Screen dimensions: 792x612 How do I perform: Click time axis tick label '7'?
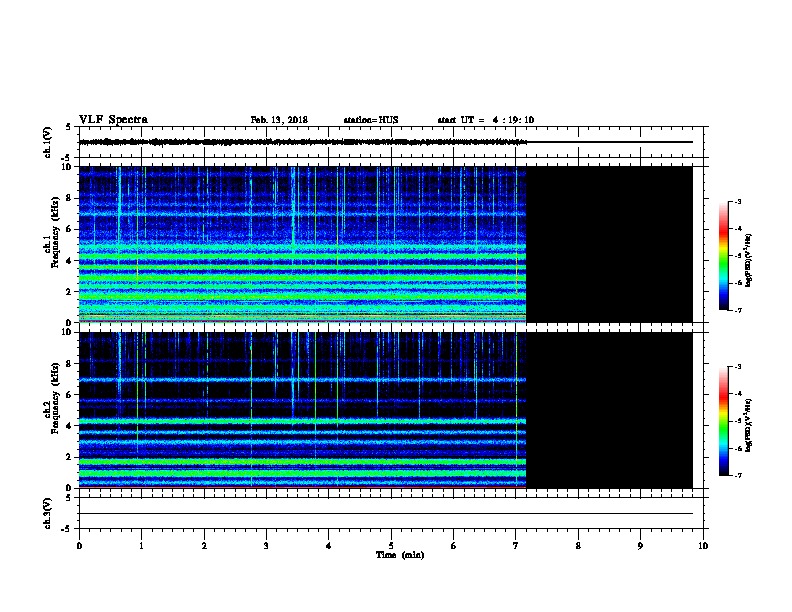point(516,546)
